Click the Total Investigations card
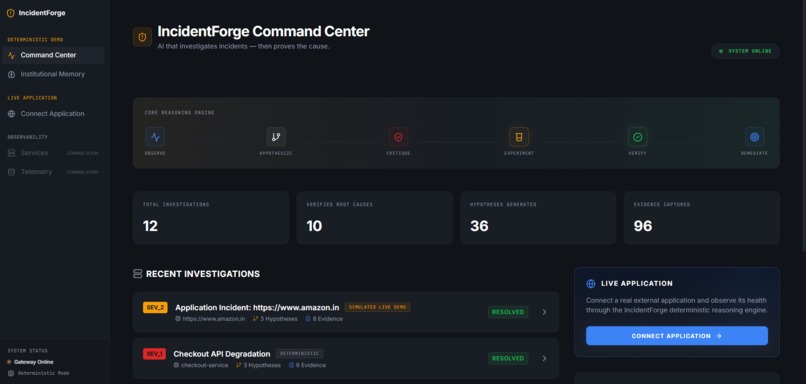Image resolution: width=806 pixels, height=384 pixels. click(211, 217)
